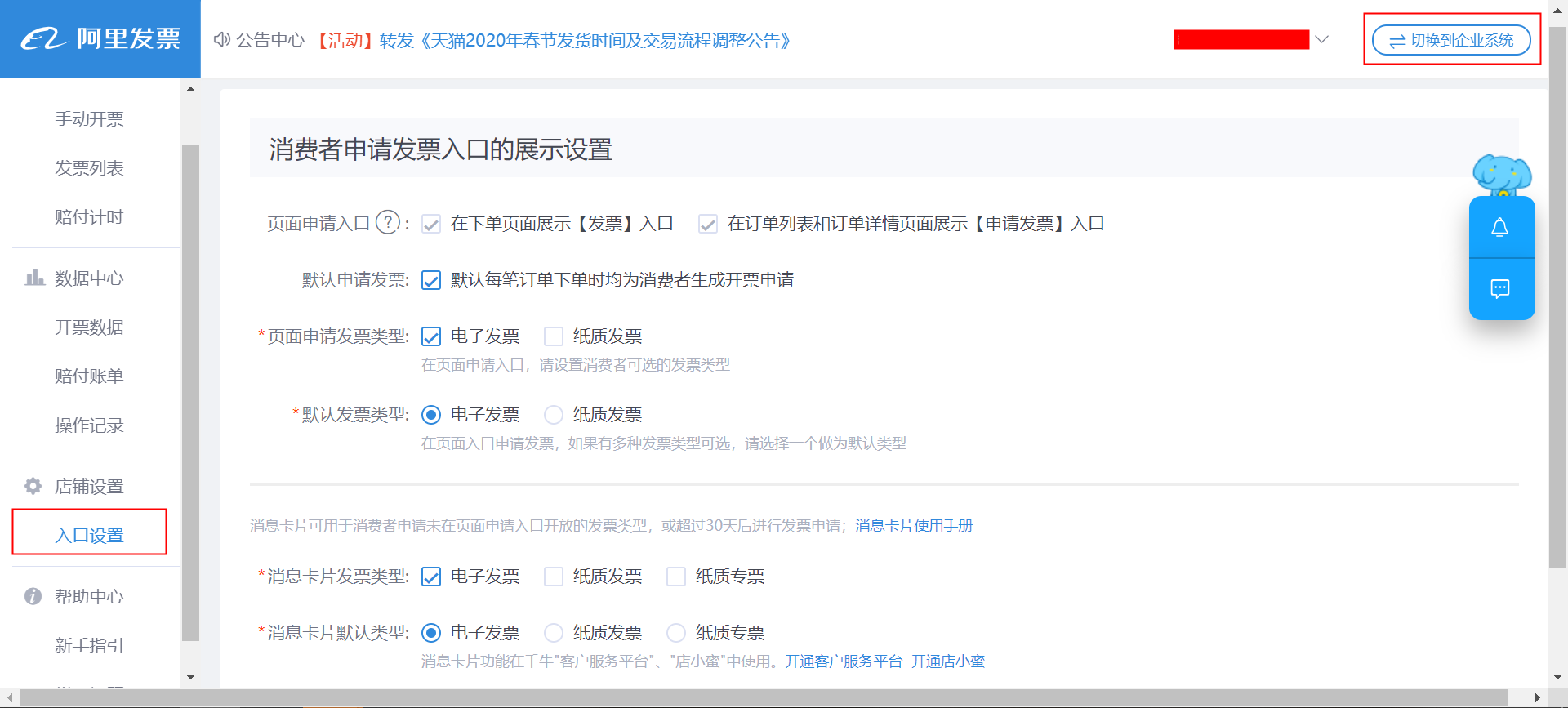1568x708 pixels.
Task: Click the Ali Invoice logo
Action: [x=100, y=38]
